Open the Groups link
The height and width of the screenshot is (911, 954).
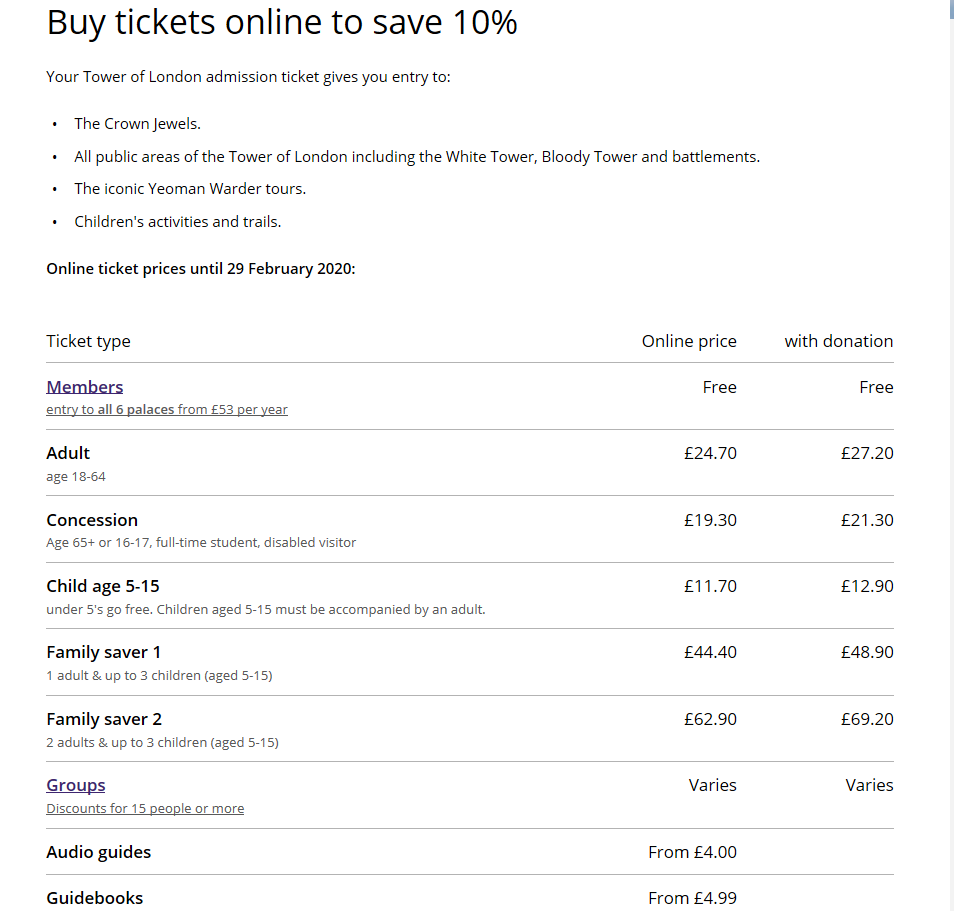coord(76,785)
